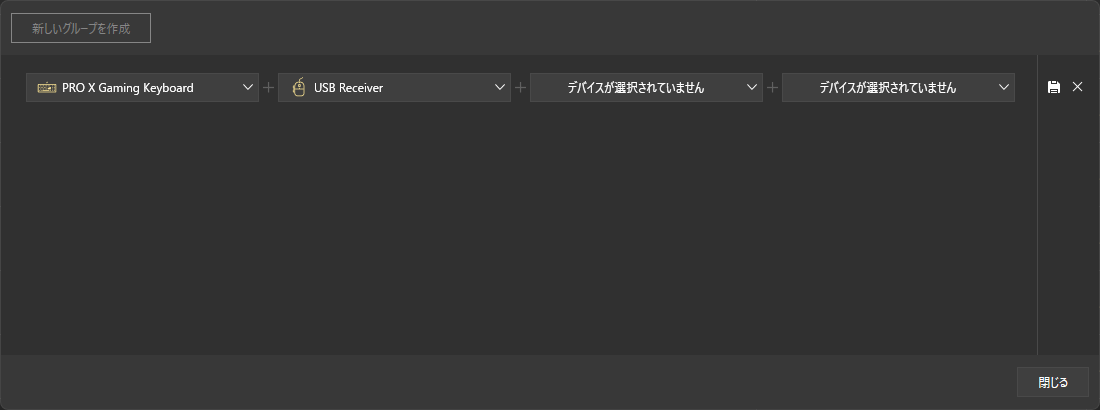Screen dimensions: 1100x410
Task: Click the 閉じる button
Action: point(1053,383)
